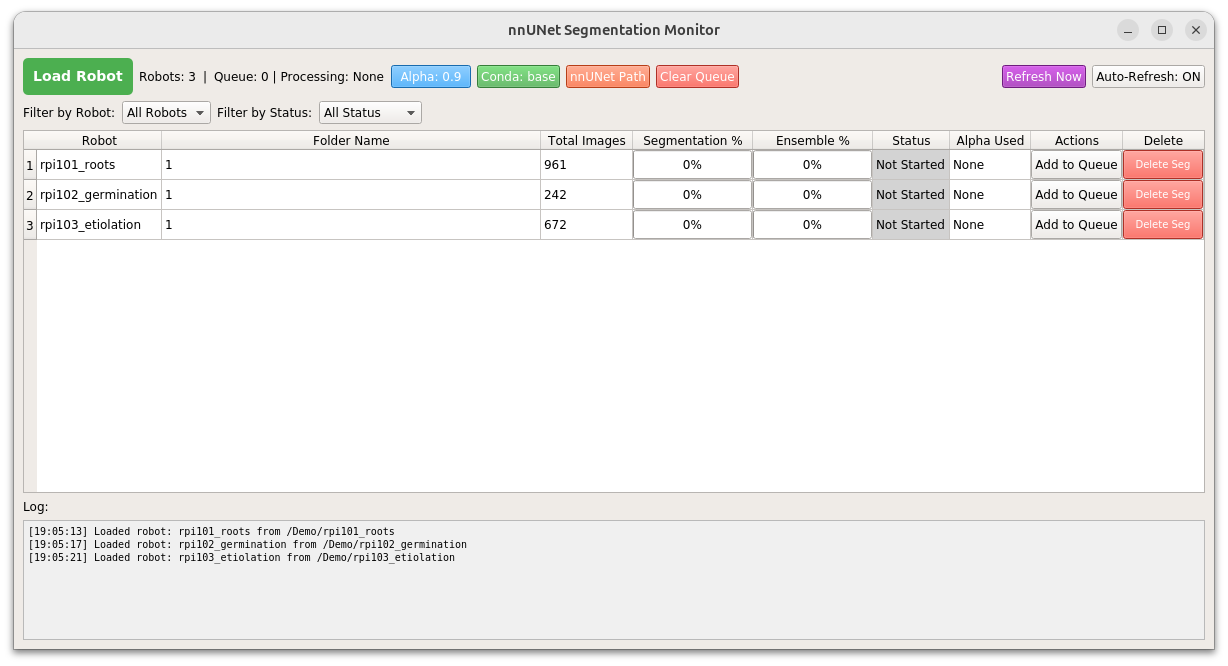Open the Filter by Robot dropdown
The width and height of the screenshot is (1228, 666).
click(x=166, y=112)
